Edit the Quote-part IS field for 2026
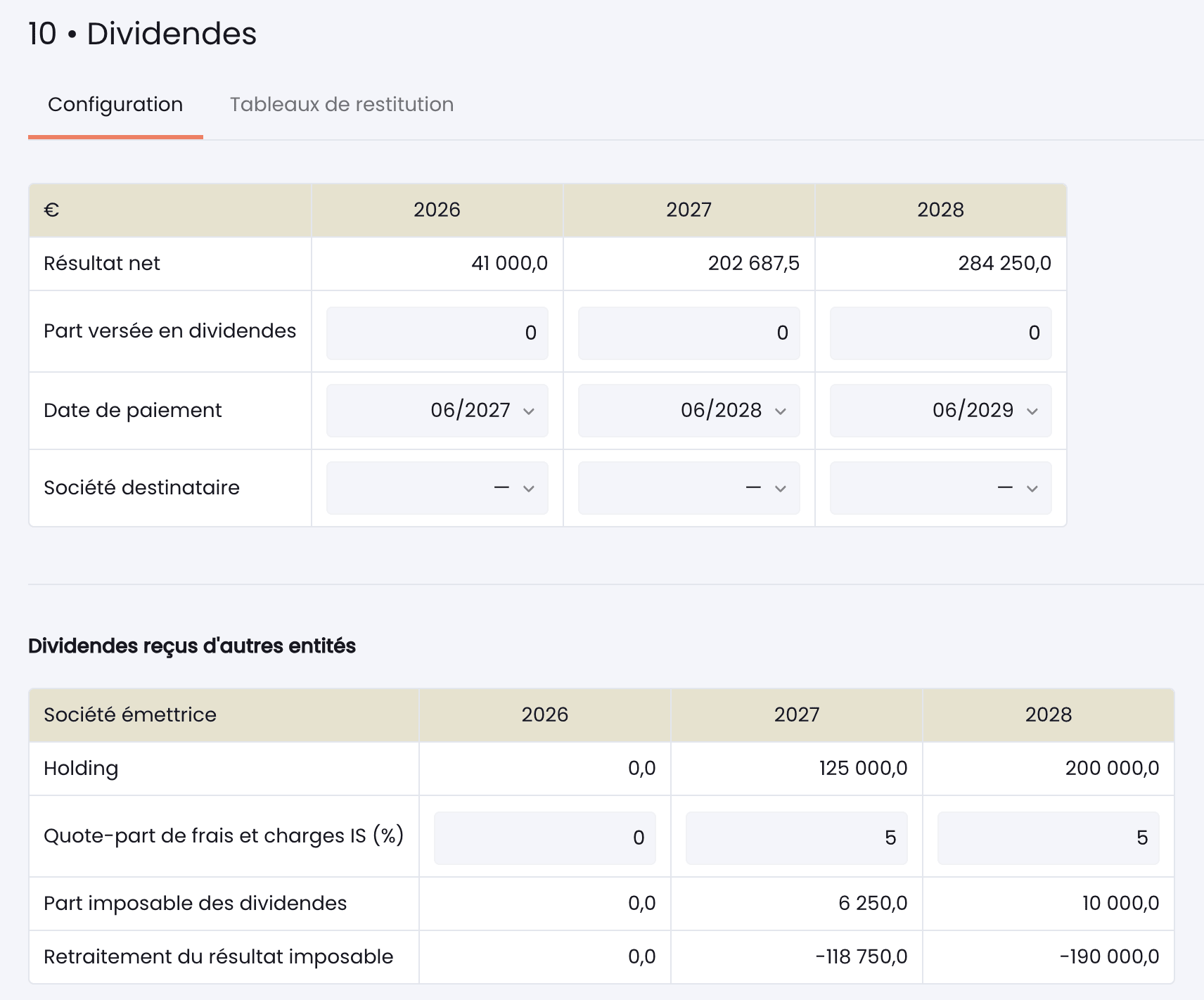 pyautogui.click(x=544, y=838)
